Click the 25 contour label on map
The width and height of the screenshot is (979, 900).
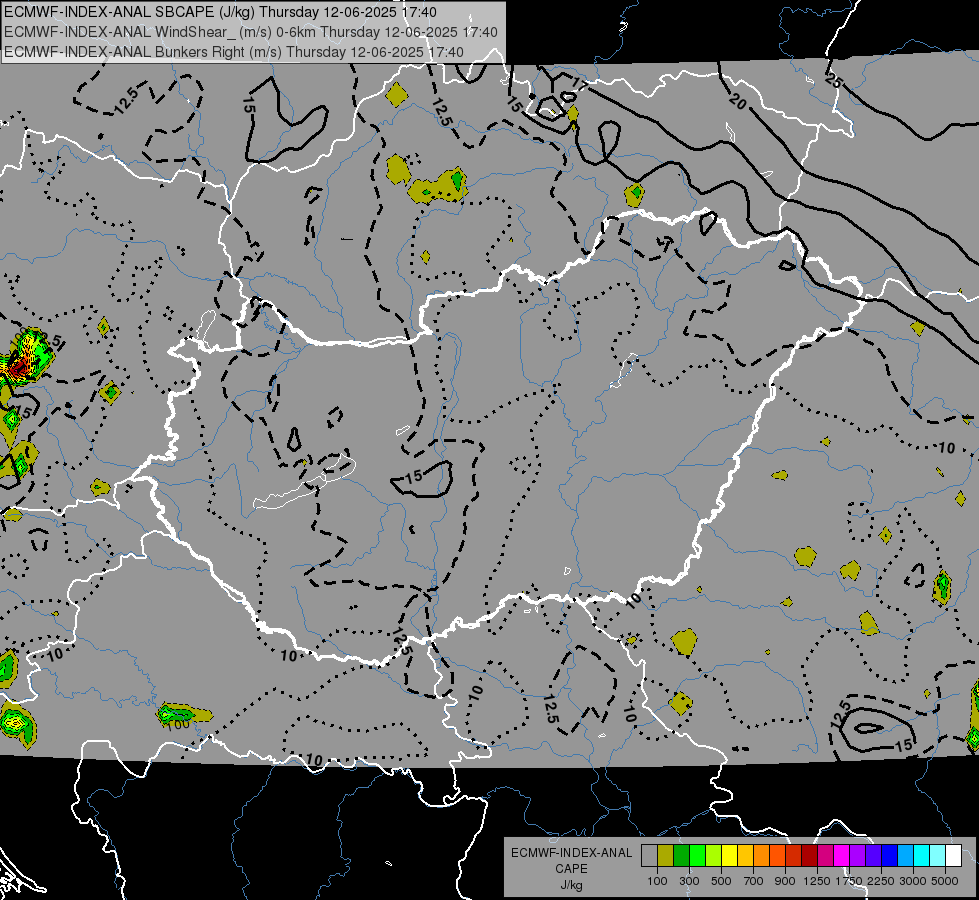[833, 79]
